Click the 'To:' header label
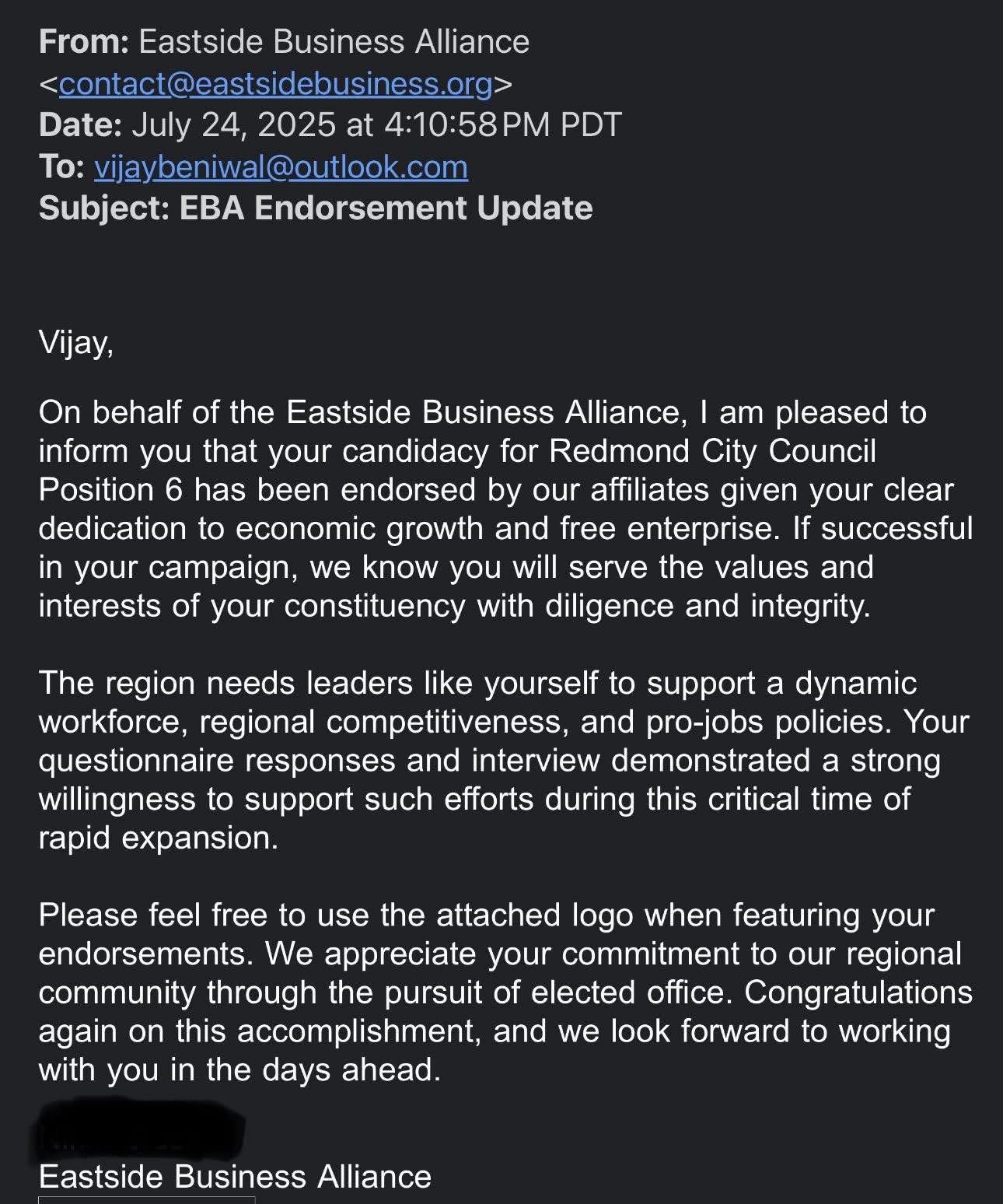 click(61, 167)
